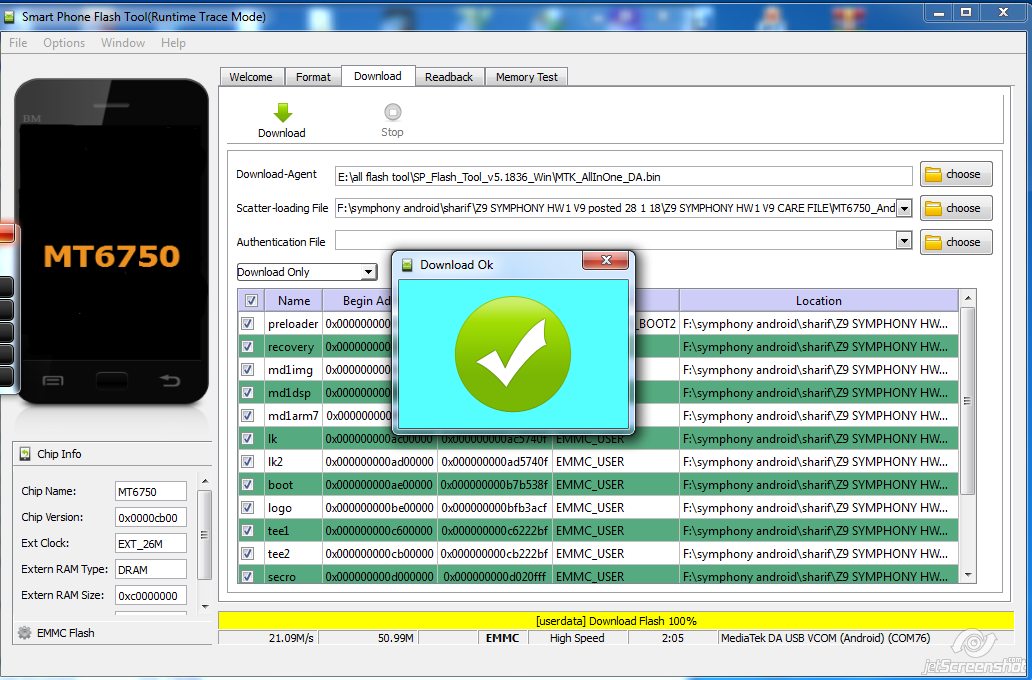This screenshot has height=680, width=1032.
Task: Expand the Scatter-loading File dropdown arrow
Action: pos(903,208)
